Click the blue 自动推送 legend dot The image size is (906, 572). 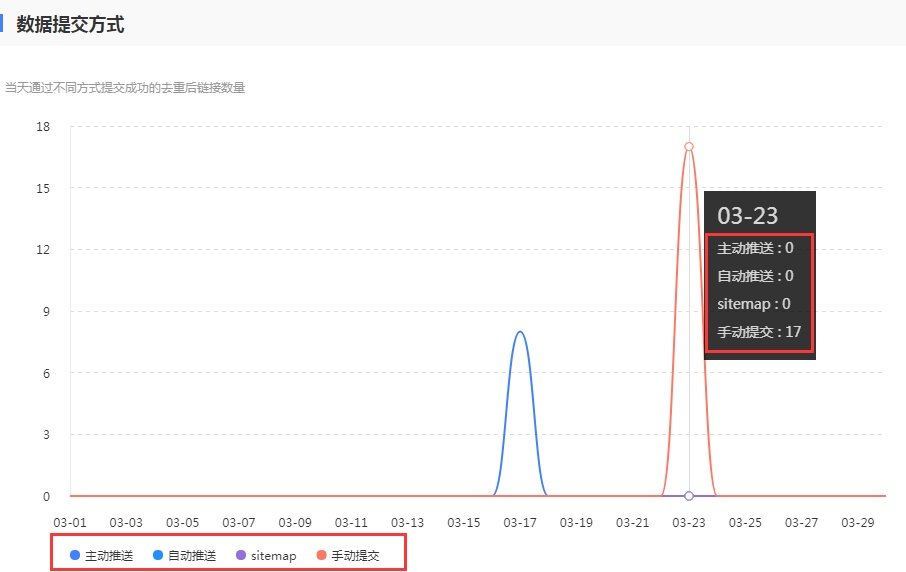158,555
